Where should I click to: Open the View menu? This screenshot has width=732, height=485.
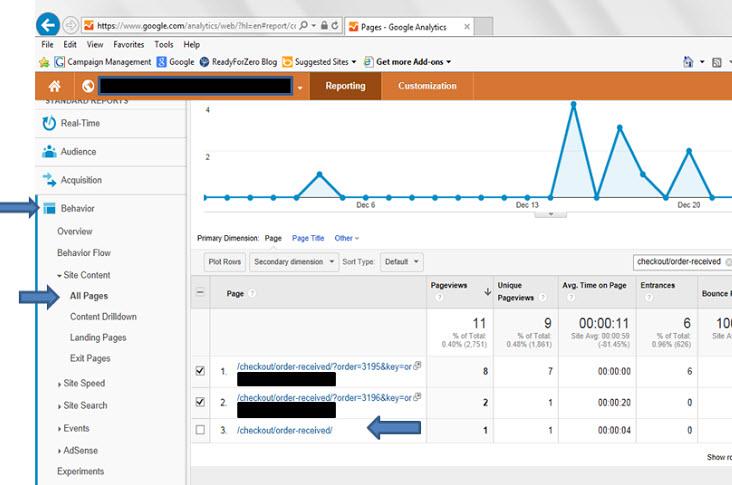(x=95, y=44)
